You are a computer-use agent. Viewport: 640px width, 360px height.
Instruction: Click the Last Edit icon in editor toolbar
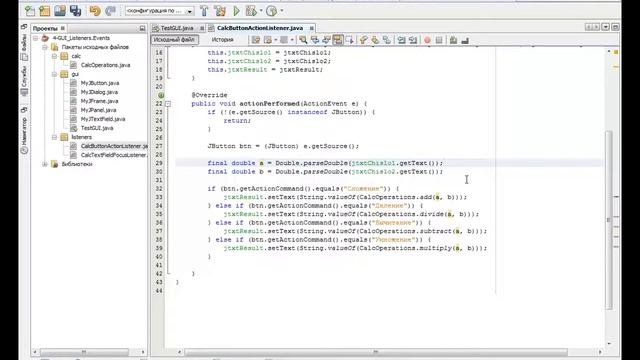tap(256, 40)
